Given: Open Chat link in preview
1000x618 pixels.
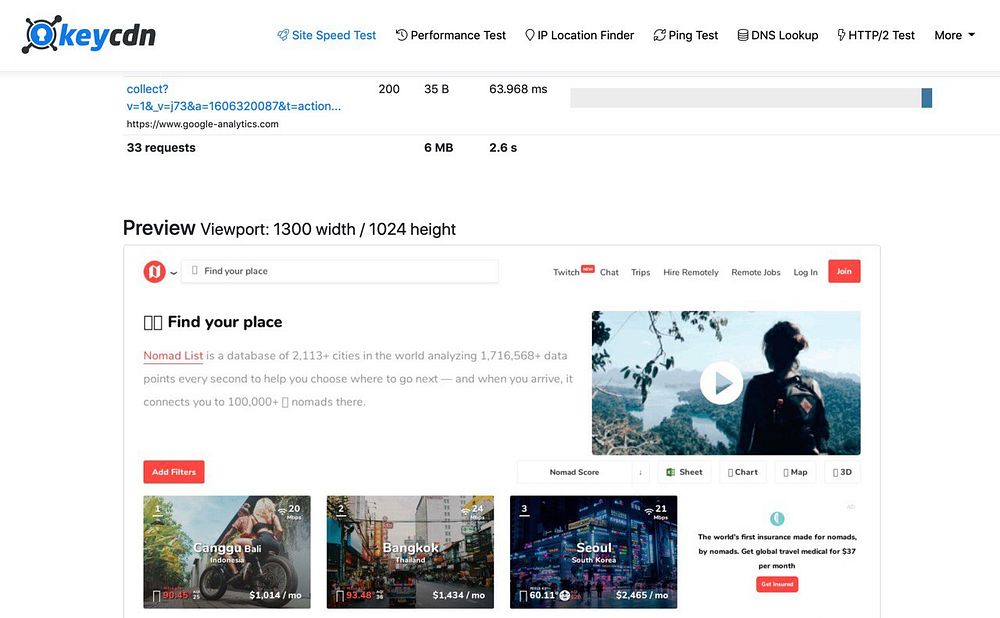Looking at the screenshot, I should pos(609,272).
